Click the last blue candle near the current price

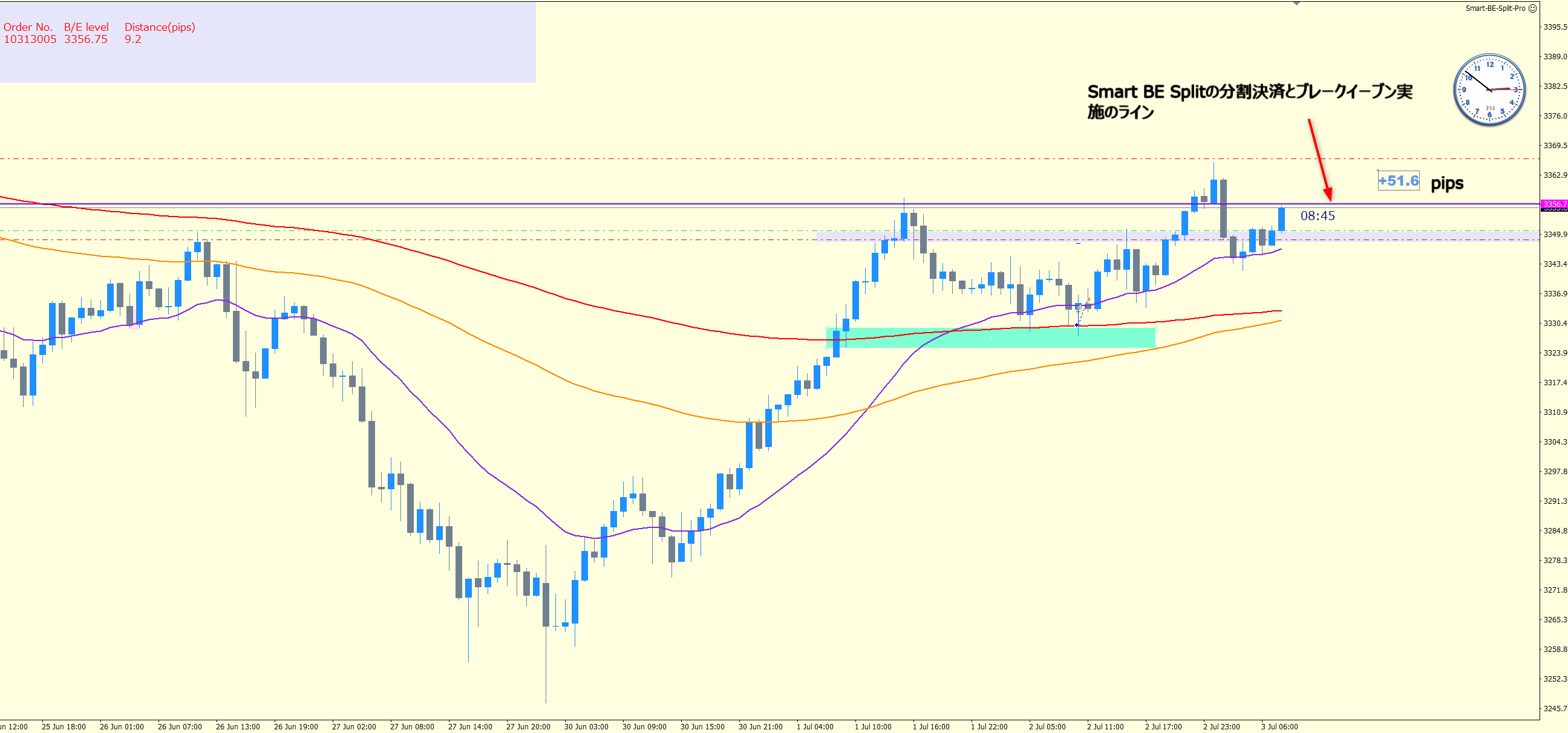(x=1281, y=219)
